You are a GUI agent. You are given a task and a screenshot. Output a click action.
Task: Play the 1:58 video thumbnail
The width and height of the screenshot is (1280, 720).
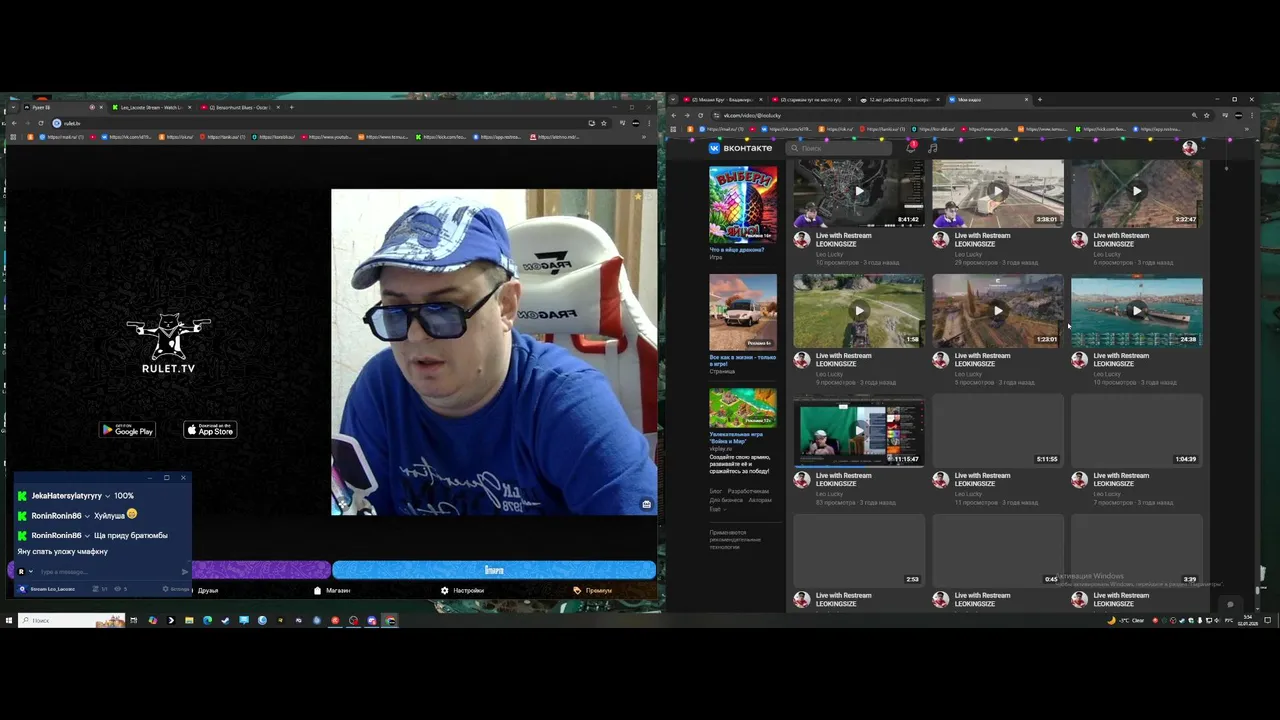[x=859, y=311]
